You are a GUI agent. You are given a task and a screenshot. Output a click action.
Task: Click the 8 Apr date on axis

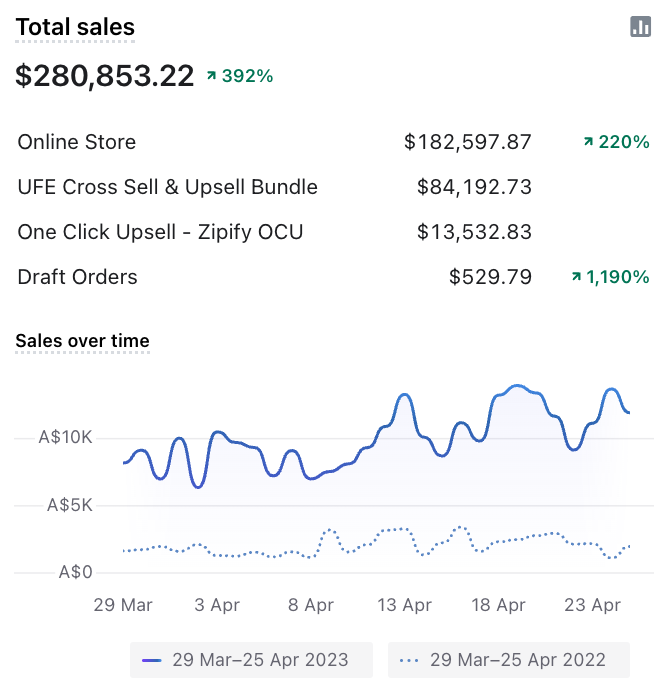point(309,605)
